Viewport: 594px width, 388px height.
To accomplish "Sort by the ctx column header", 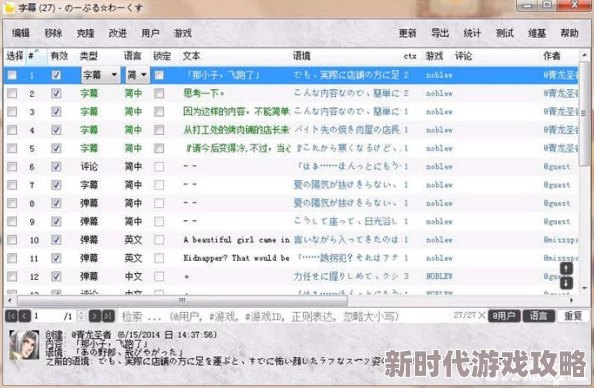I will click(410, 56).
